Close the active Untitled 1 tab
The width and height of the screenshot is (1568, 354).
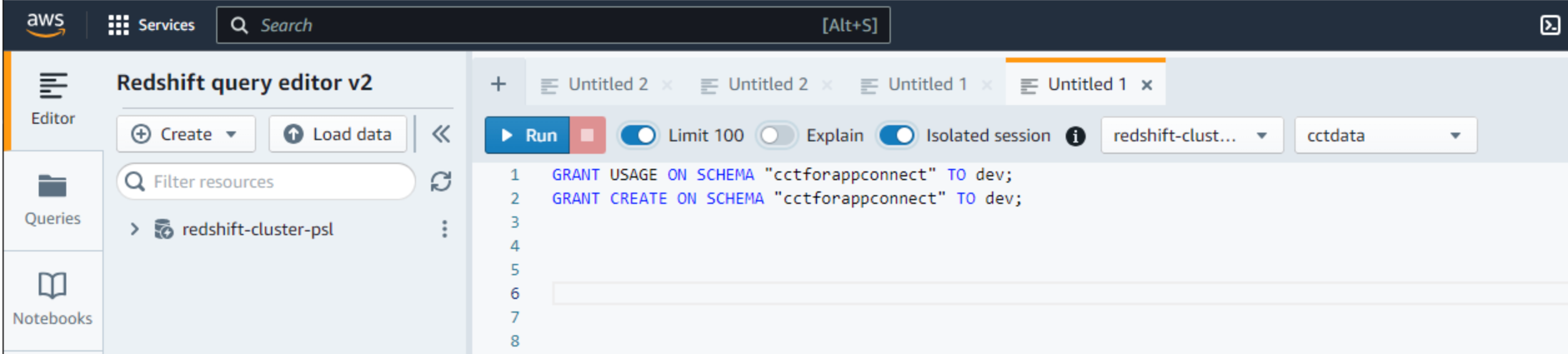1147,84
